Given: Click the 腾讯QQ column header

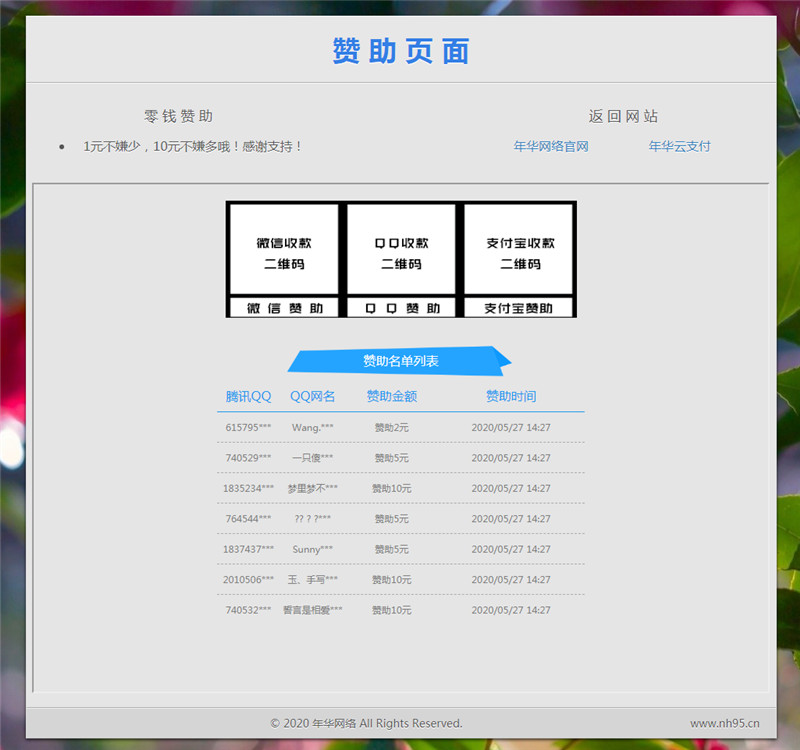Looking at the screenshot, I should [x=248, y=396].
